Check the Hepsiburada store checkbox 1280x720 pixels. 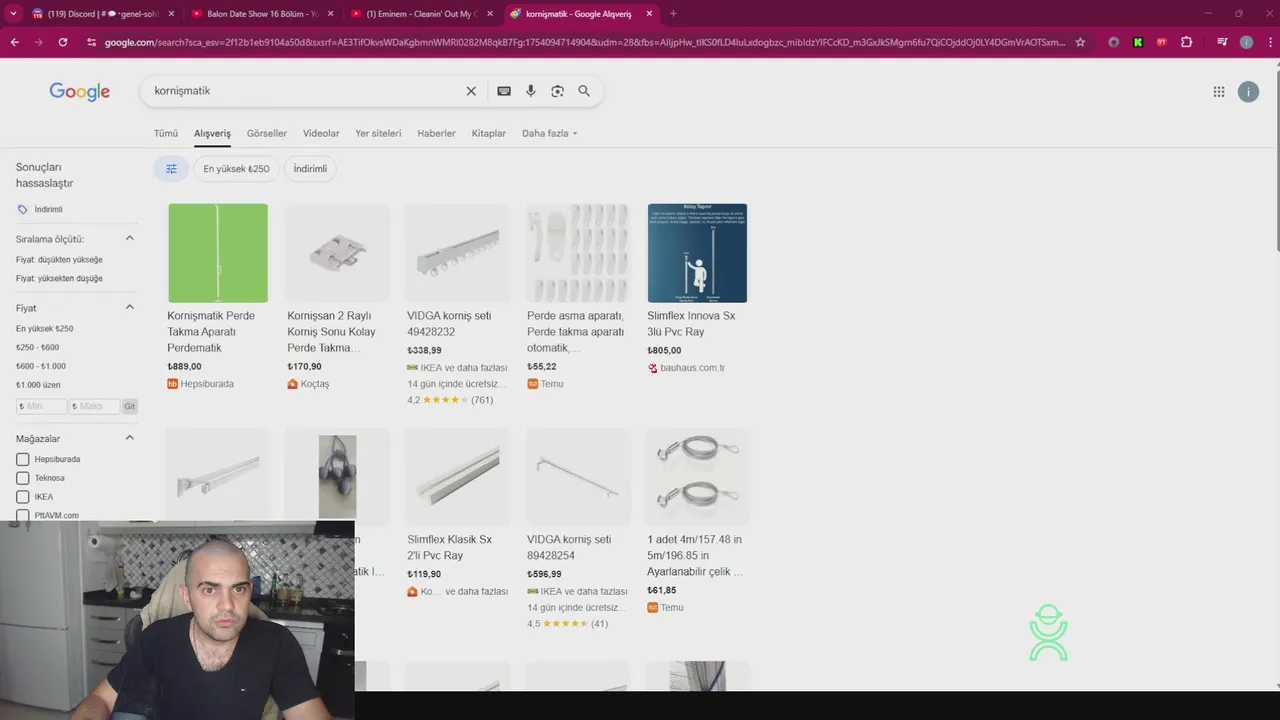[23, 459]
